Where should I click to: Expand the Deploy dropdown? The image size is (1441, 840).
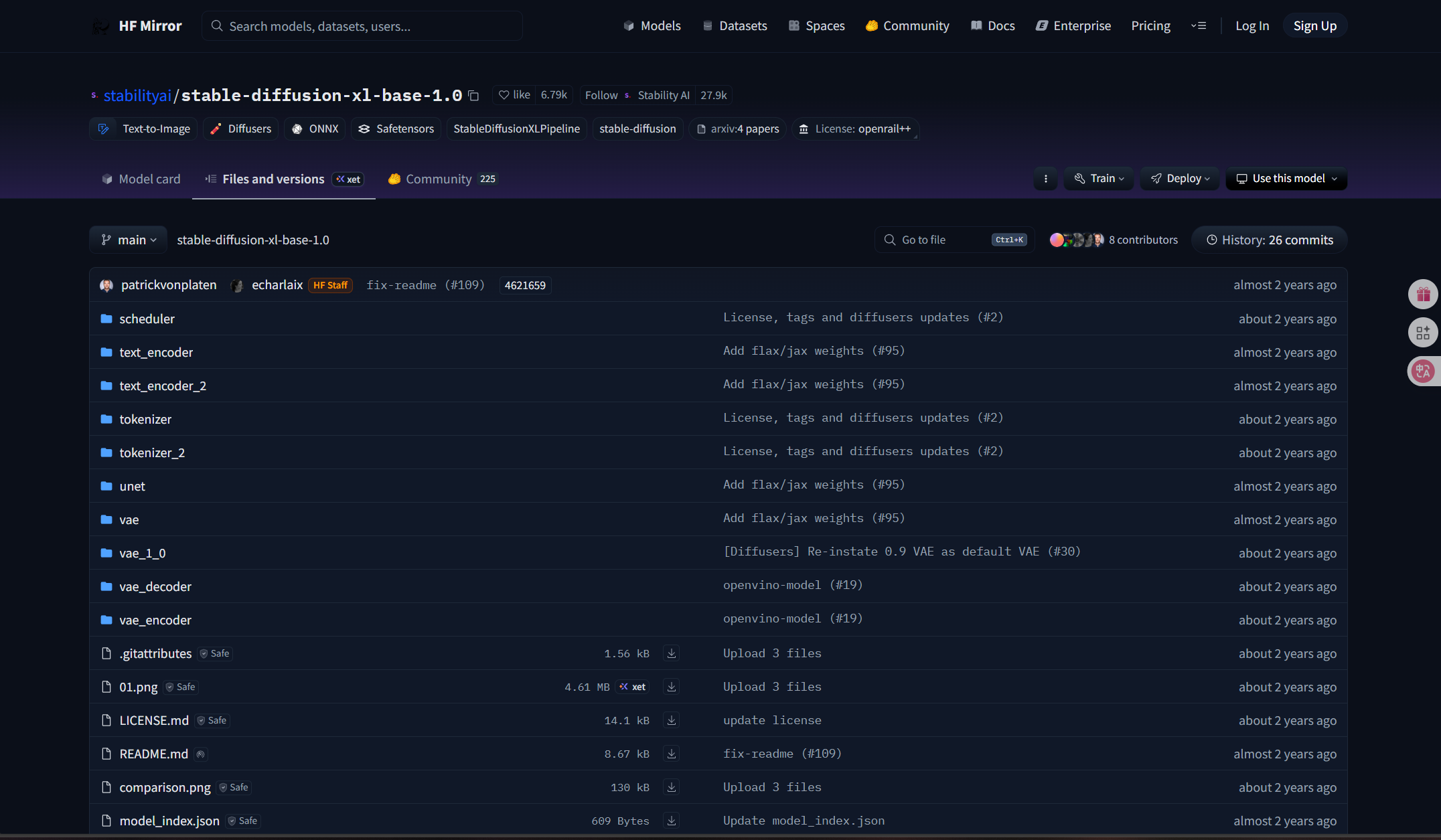tap(1180, 179)
